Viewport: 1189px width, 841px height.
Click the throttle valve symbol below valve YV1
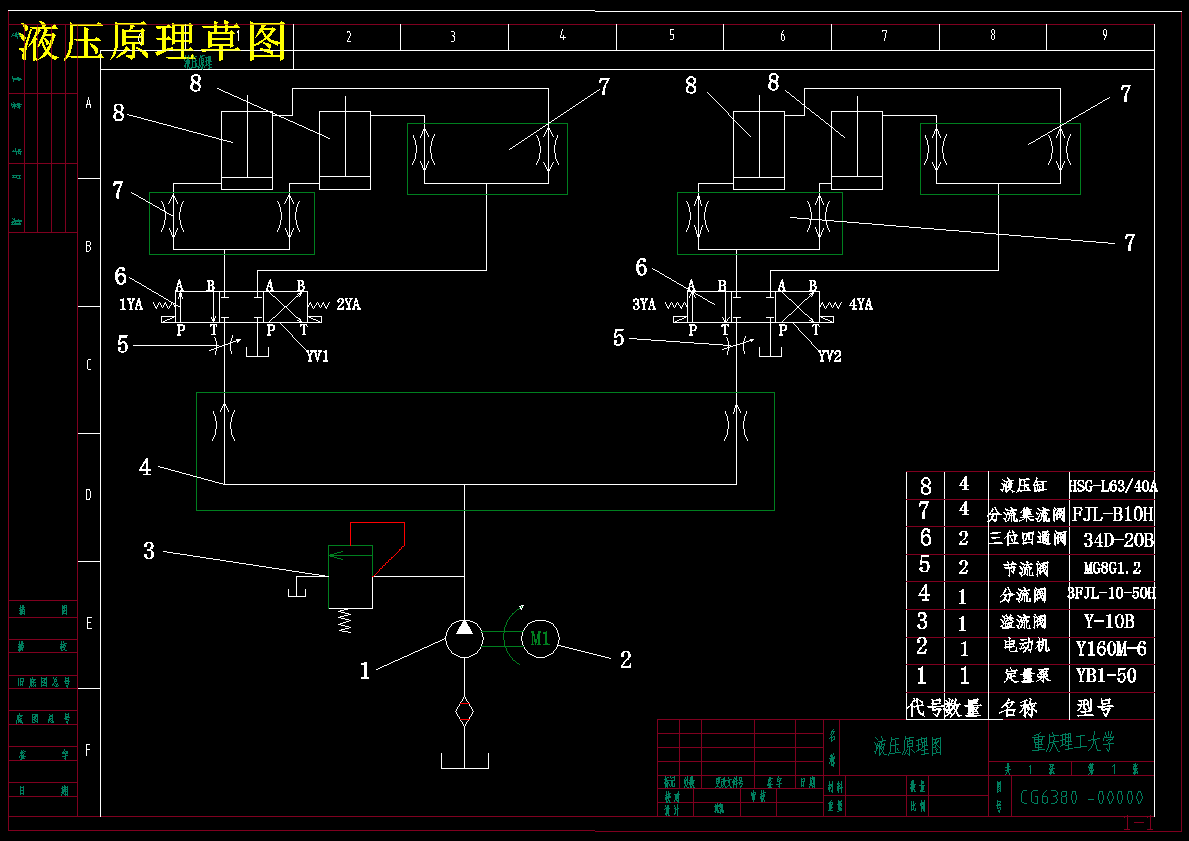point(224,345)
